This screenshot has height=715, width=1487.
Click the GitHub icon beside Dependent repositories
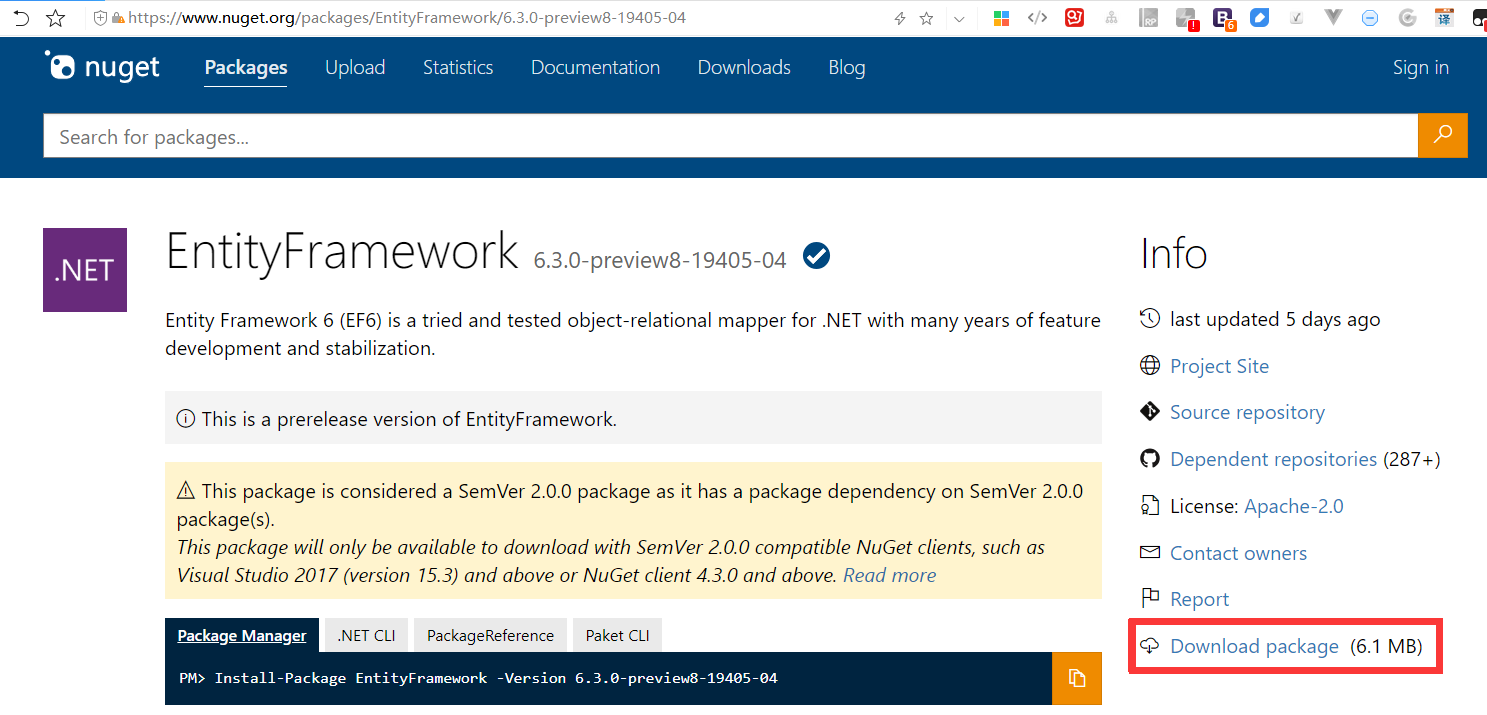(1149, 458)
